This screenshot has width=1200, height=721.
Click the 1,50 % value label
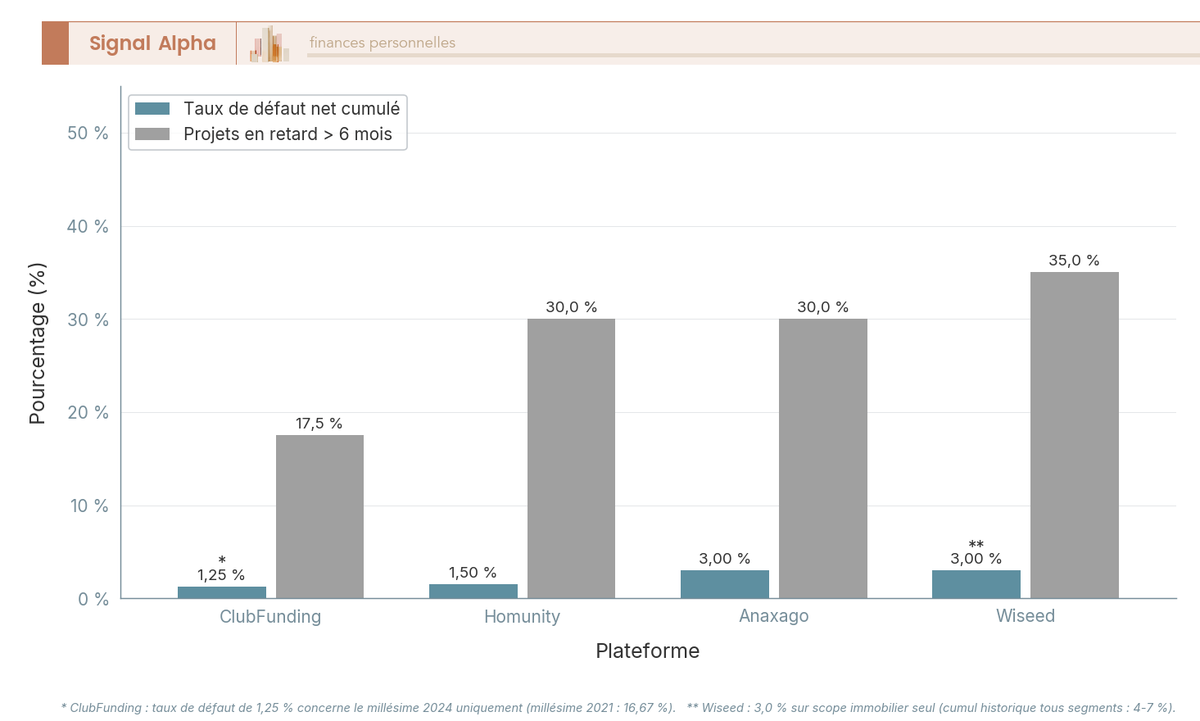pyautogui.click(x=473, y=572)
